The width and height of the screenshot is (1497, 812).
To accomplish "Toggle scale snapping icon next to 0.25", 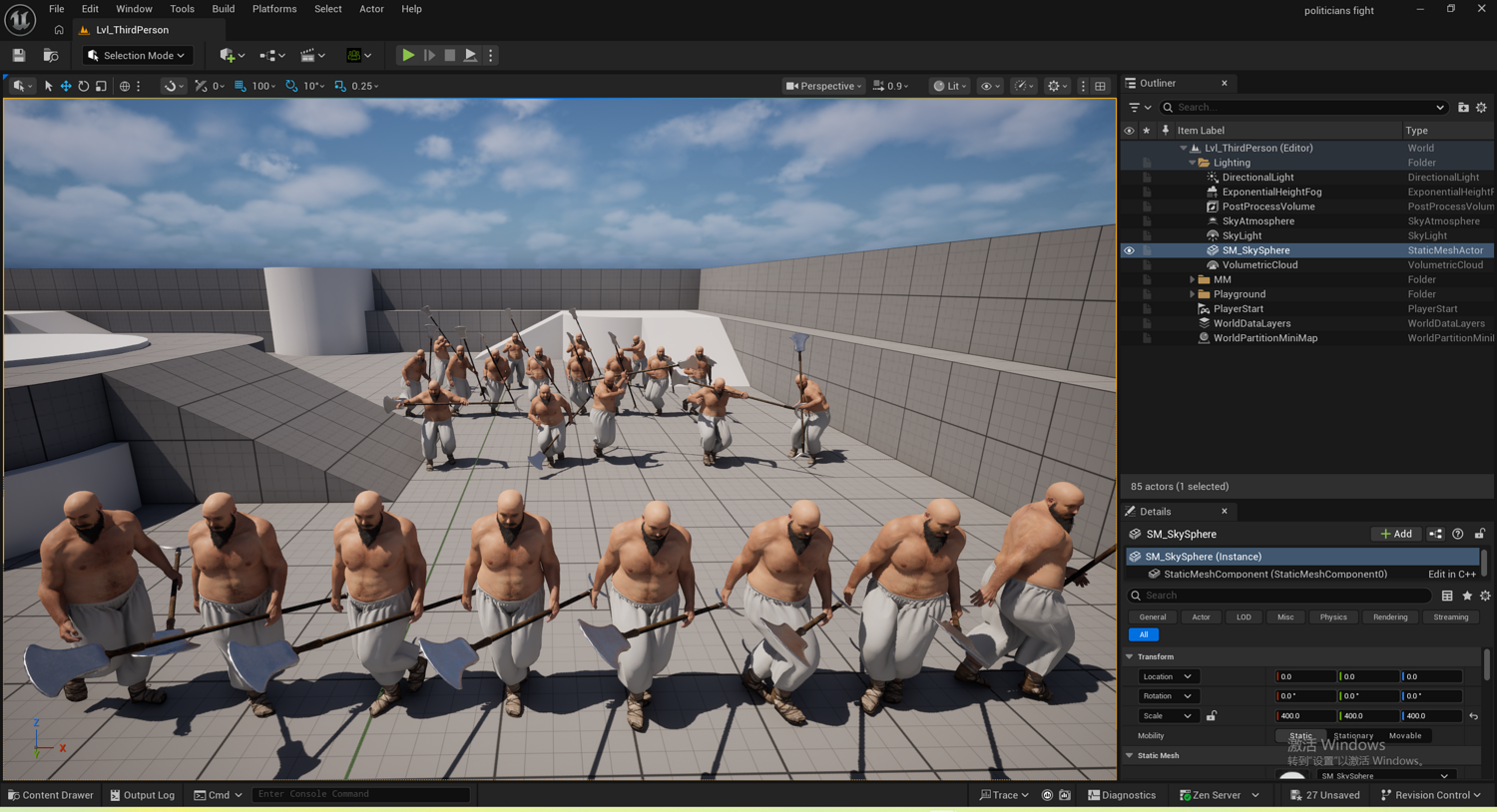I will (340, 87).
